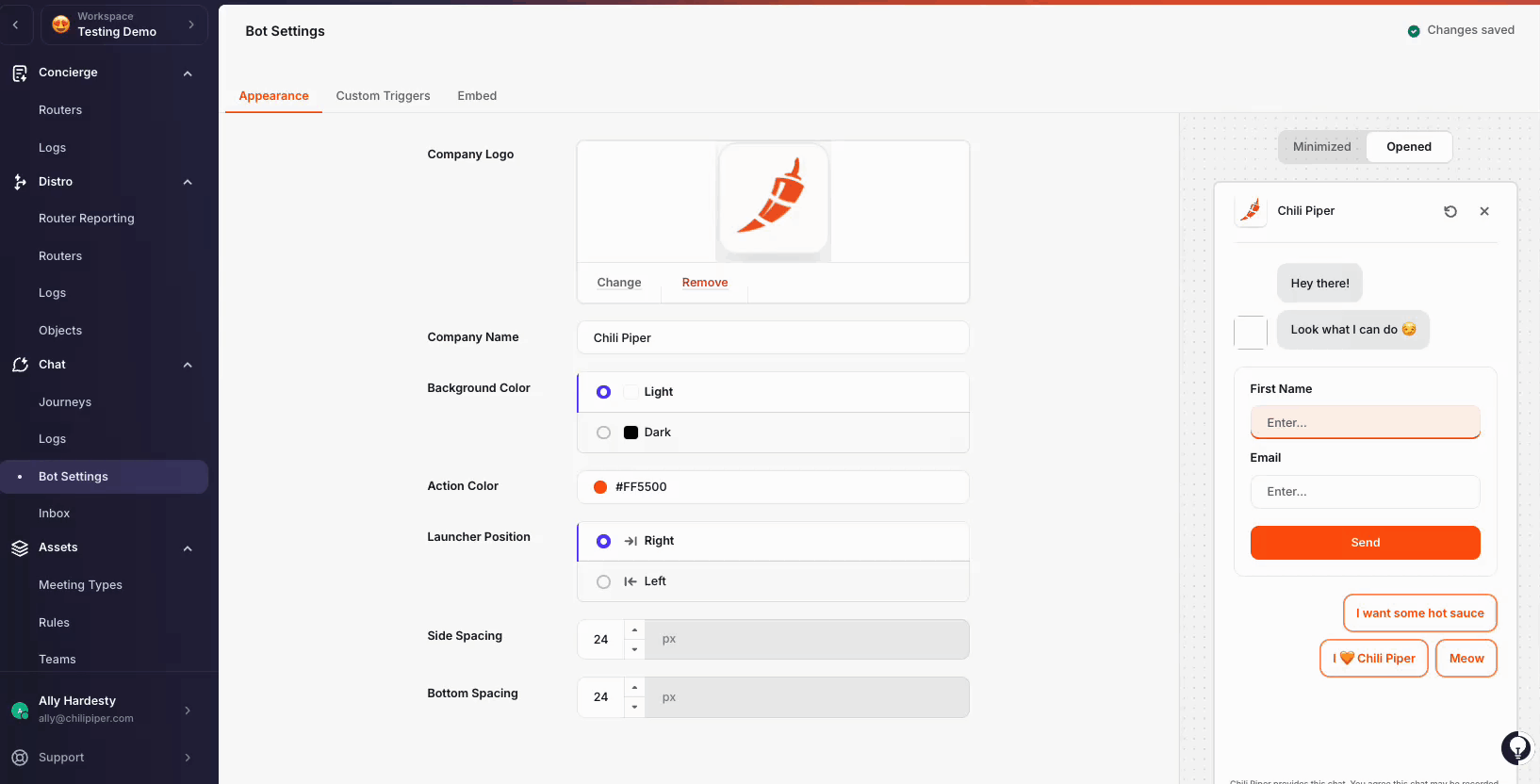Viewport: 1540px width, 784px height.
Task: Open Journeys under Chat
Action: [65, 402]
